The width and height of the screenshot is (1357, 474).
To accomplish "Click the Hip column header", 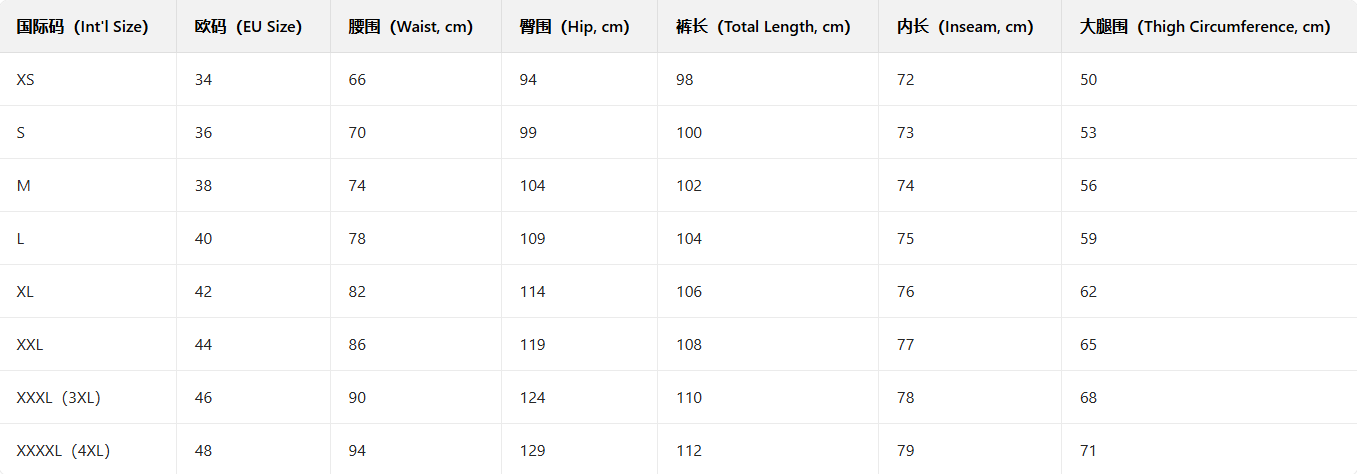I will 574,27.
